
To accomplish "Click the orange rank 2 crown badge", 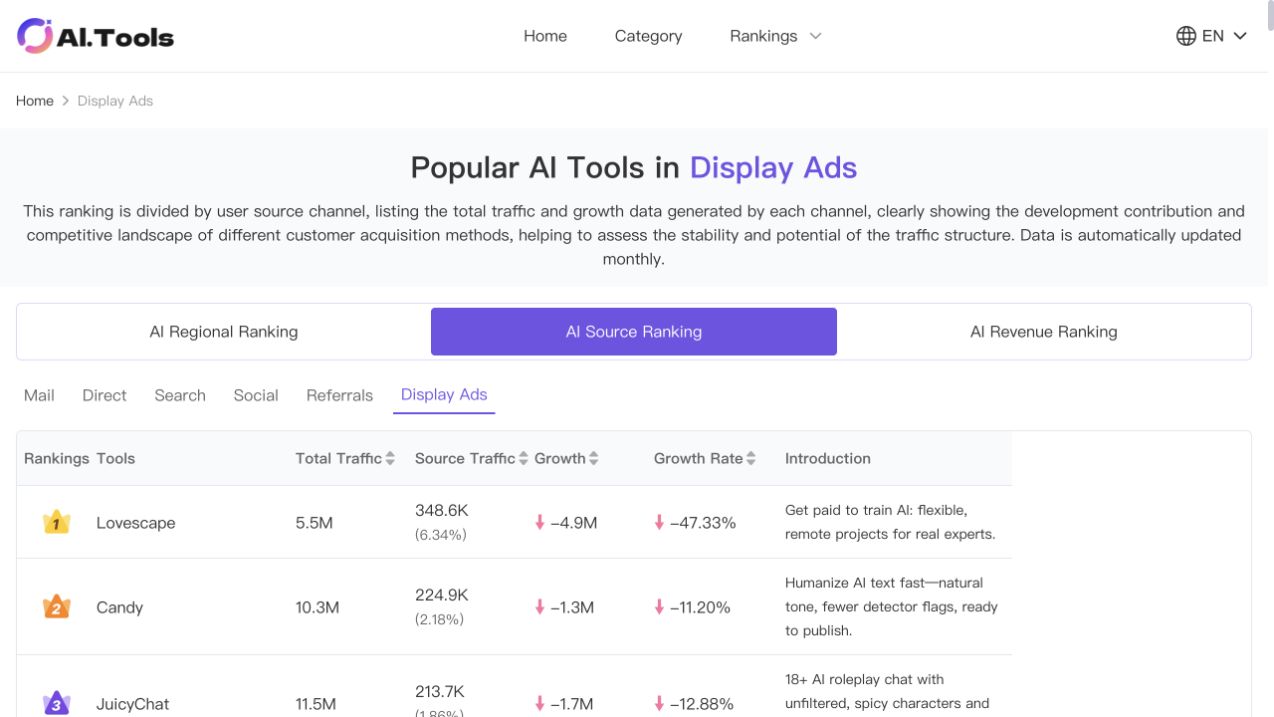I will pos(57,607).
